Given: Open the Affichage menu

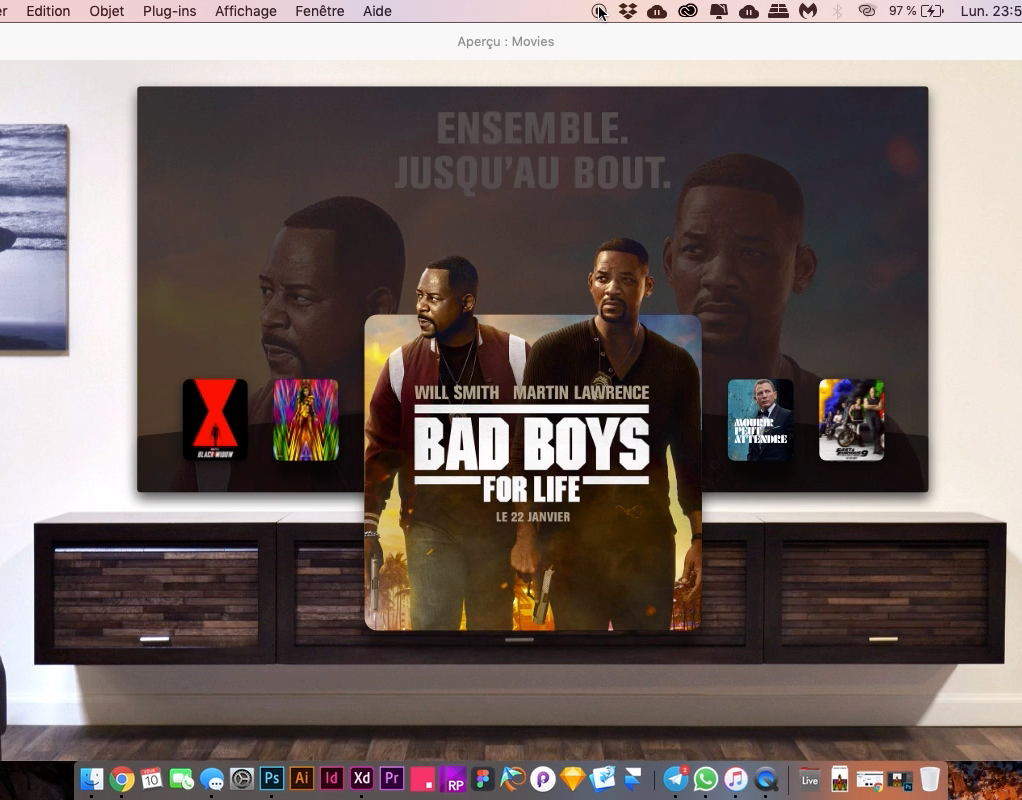Looking at the screenshot, I should coord(246,11).
